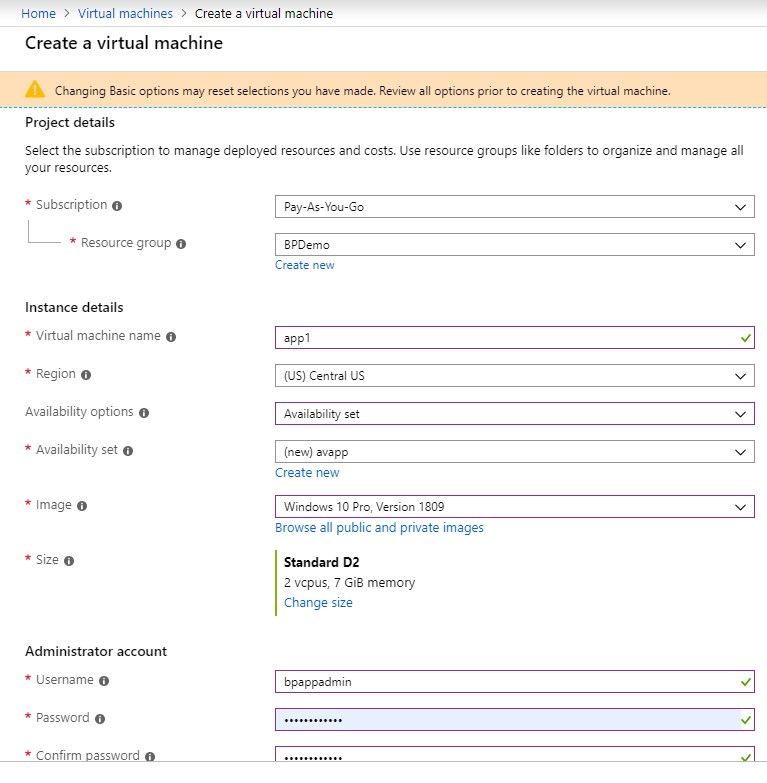Click the Change size link
767x783 pixels.
pos(318,603)
